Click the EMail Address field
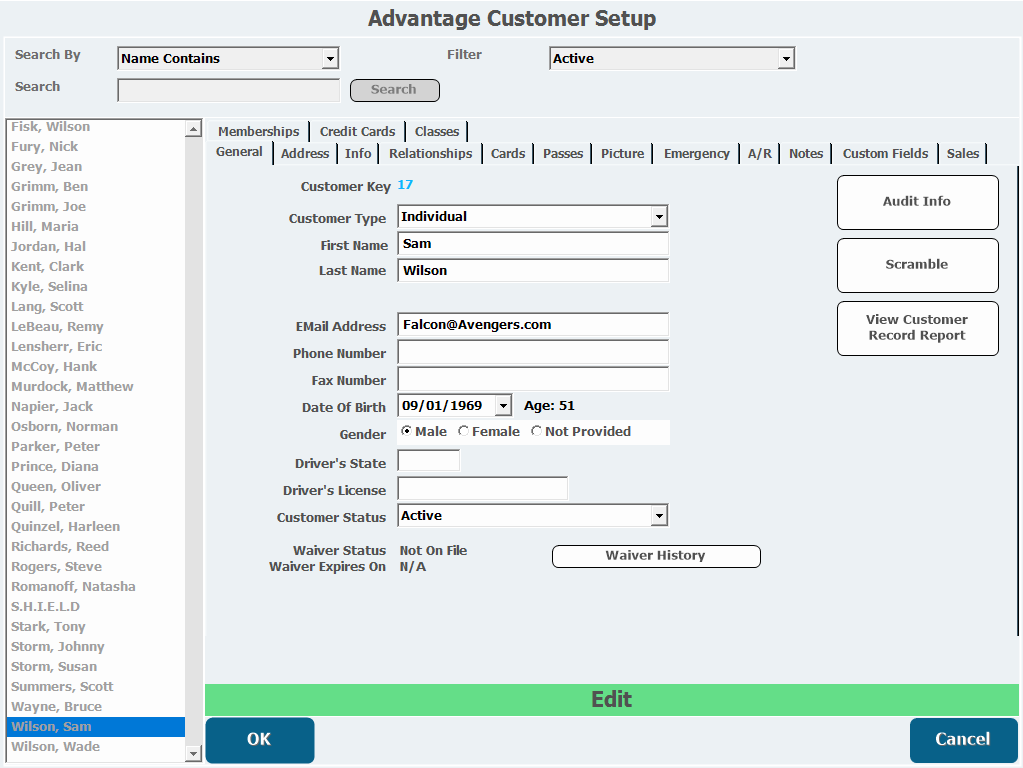The height and width of the screenshot is (768, 1023). click(532, 325)
